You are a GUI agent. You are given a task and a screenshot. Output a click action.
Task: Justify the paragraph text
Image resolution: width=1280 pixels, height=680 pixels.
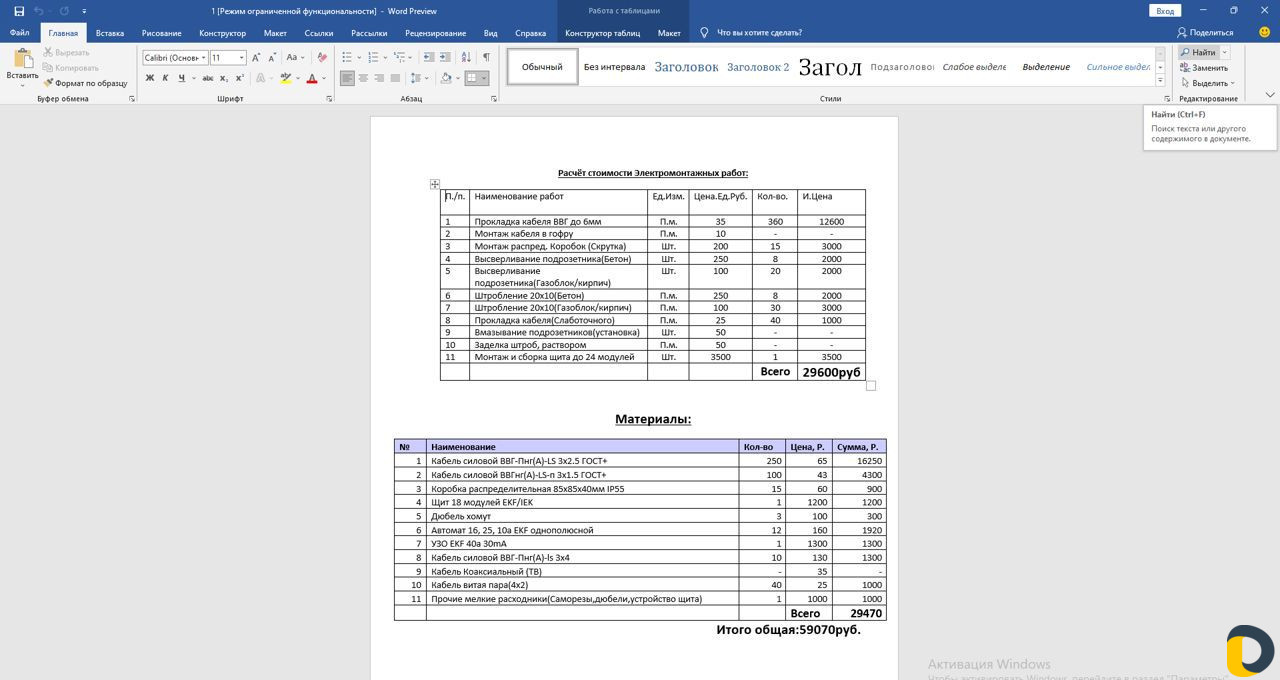395,78
